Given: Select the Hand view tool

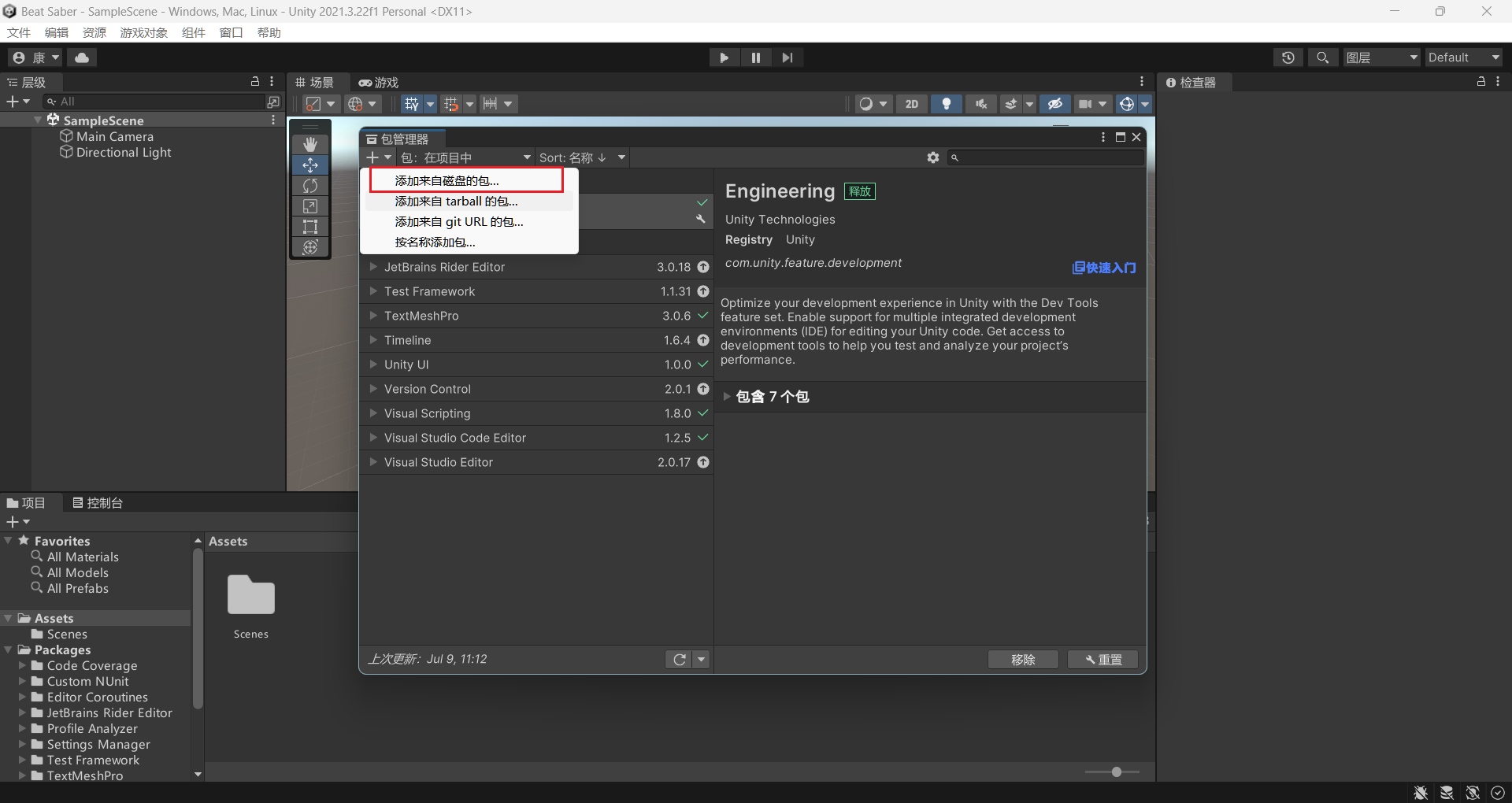Looking at the screenshot, I should point(310,144).
